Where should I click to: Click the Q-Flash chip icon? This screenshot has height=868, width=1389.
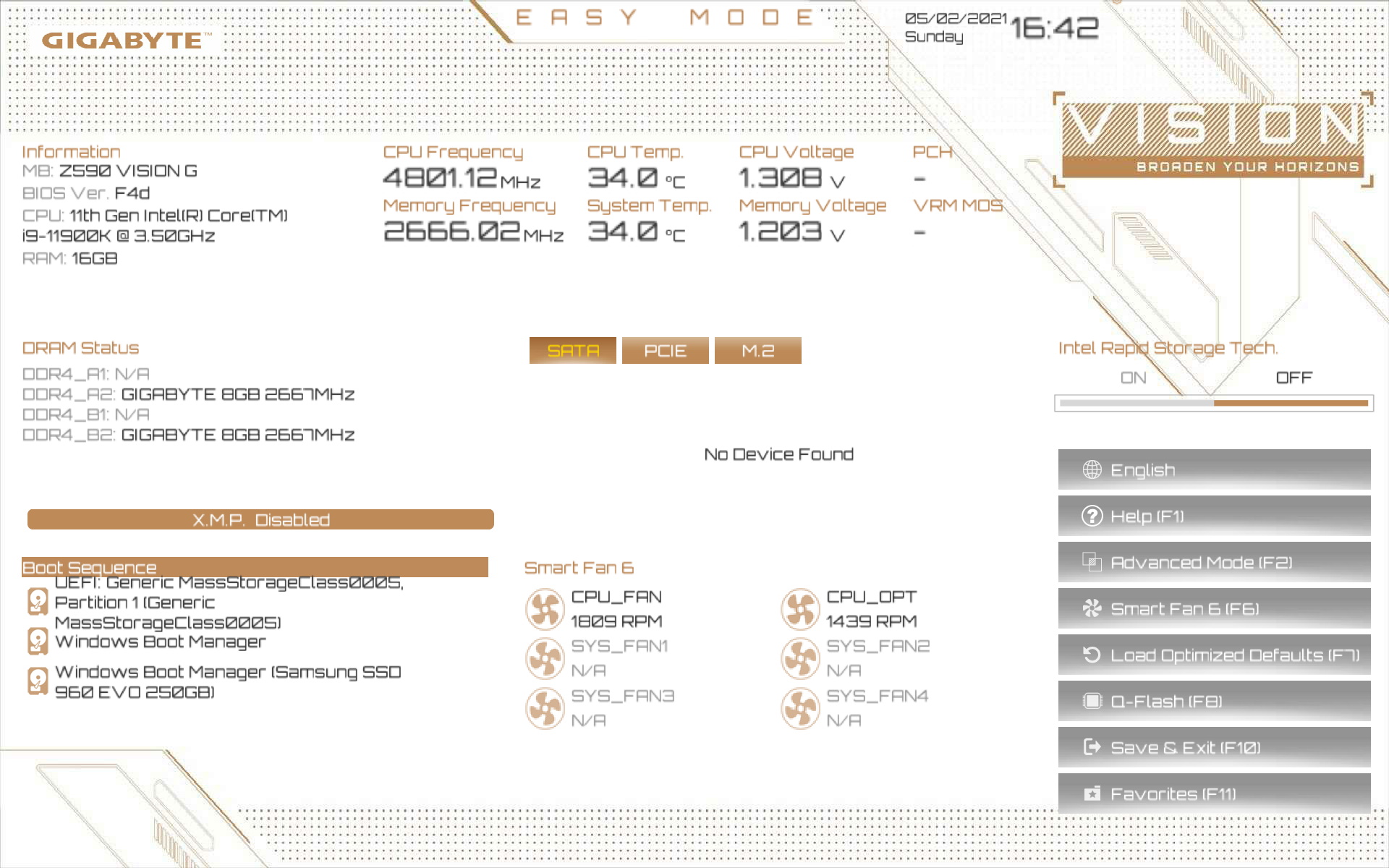pos(1092,701)
